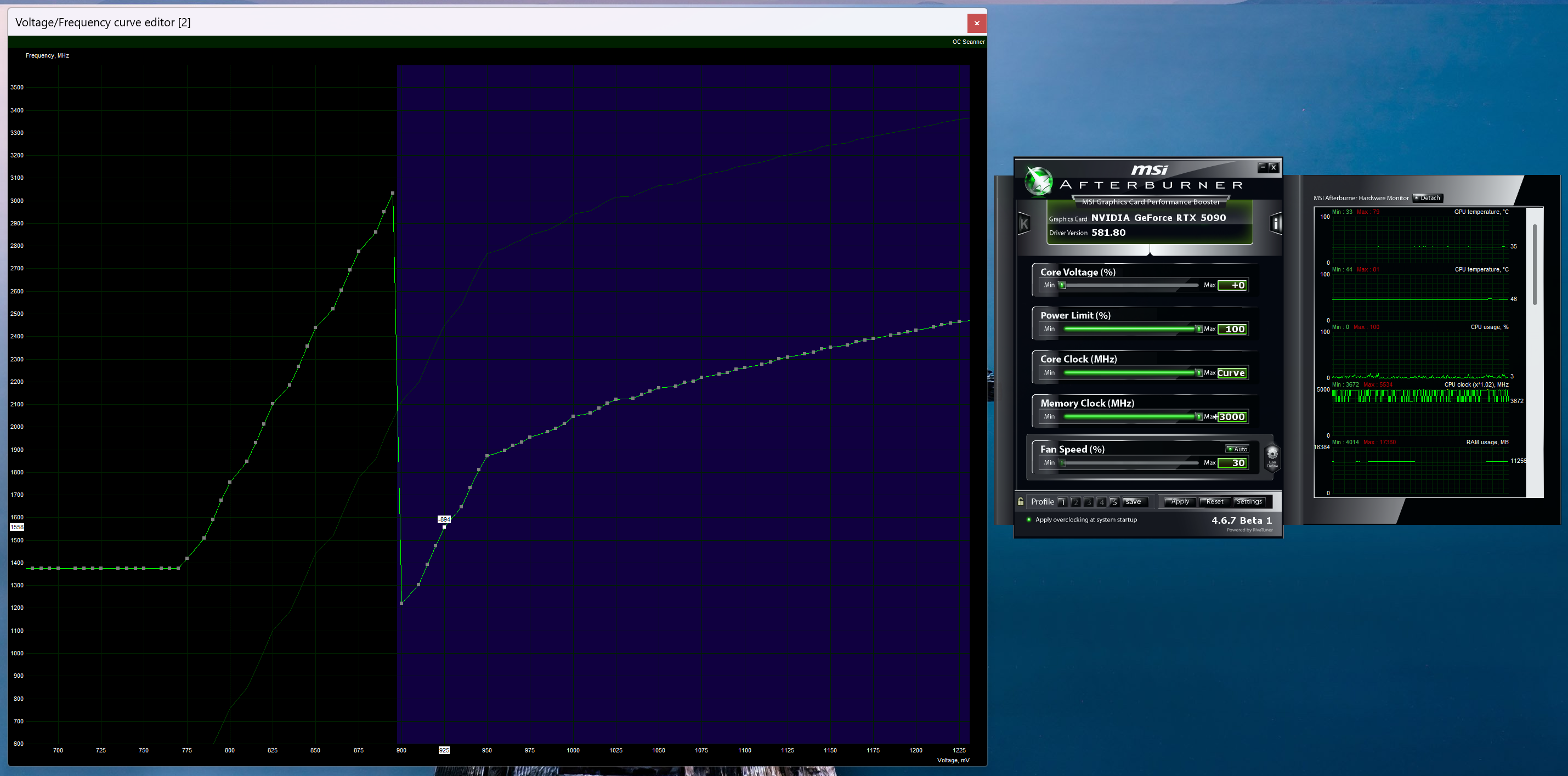Click the Memory Clock value field
1568x776 pixels.
tap(1232, 417)
